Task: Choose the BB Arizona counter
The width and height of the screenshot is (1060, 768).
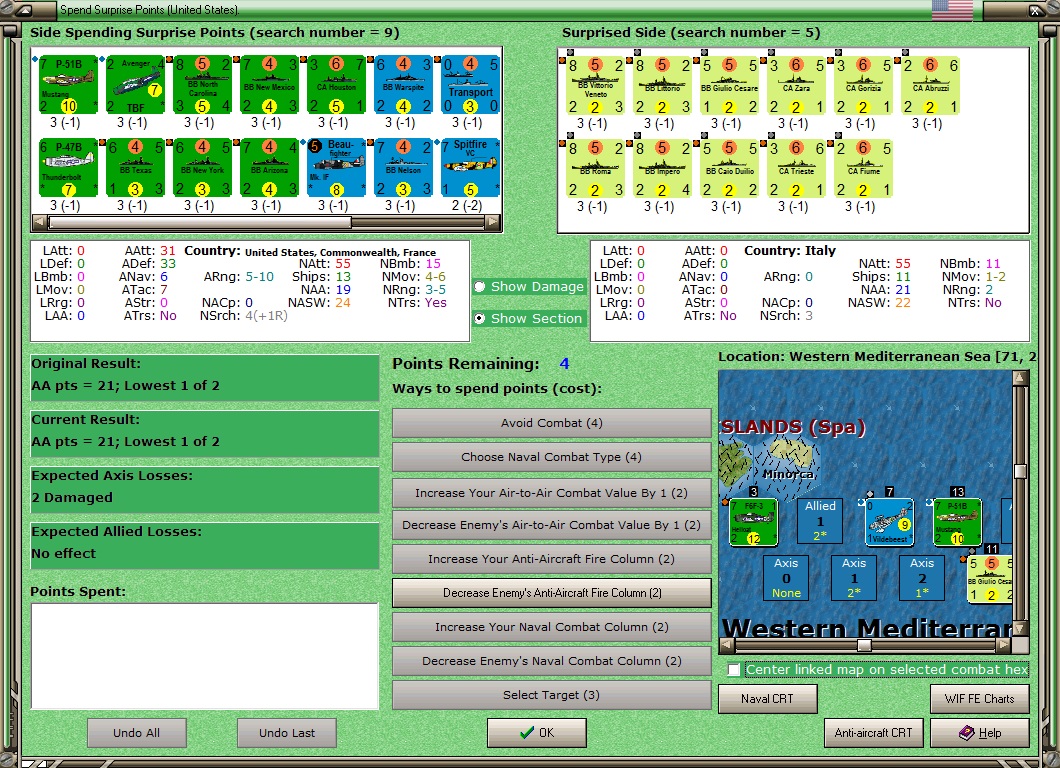Action: [270, 168]
